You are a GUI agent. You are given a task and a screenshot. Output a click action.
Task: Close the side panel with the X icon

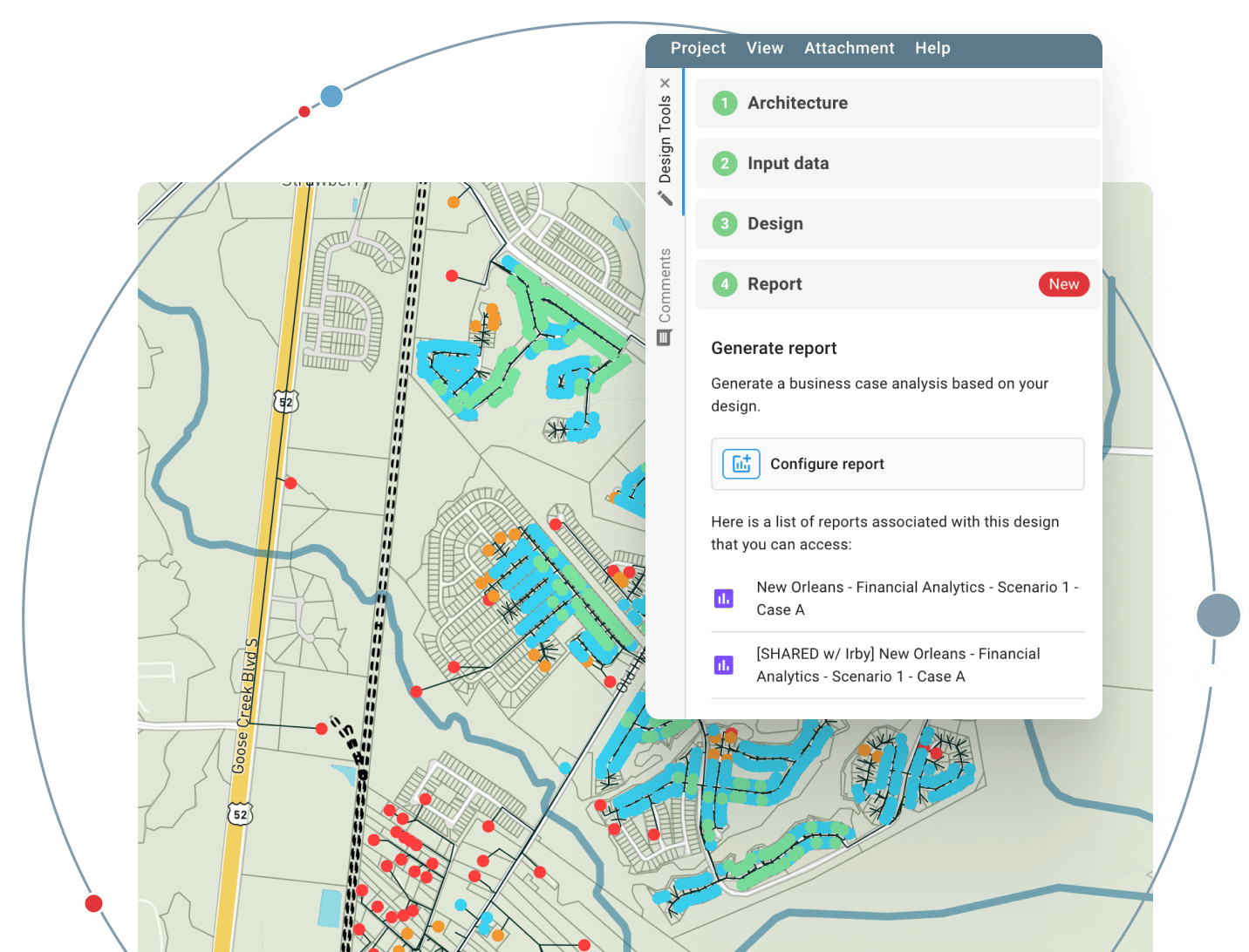[x=665, y=83]
